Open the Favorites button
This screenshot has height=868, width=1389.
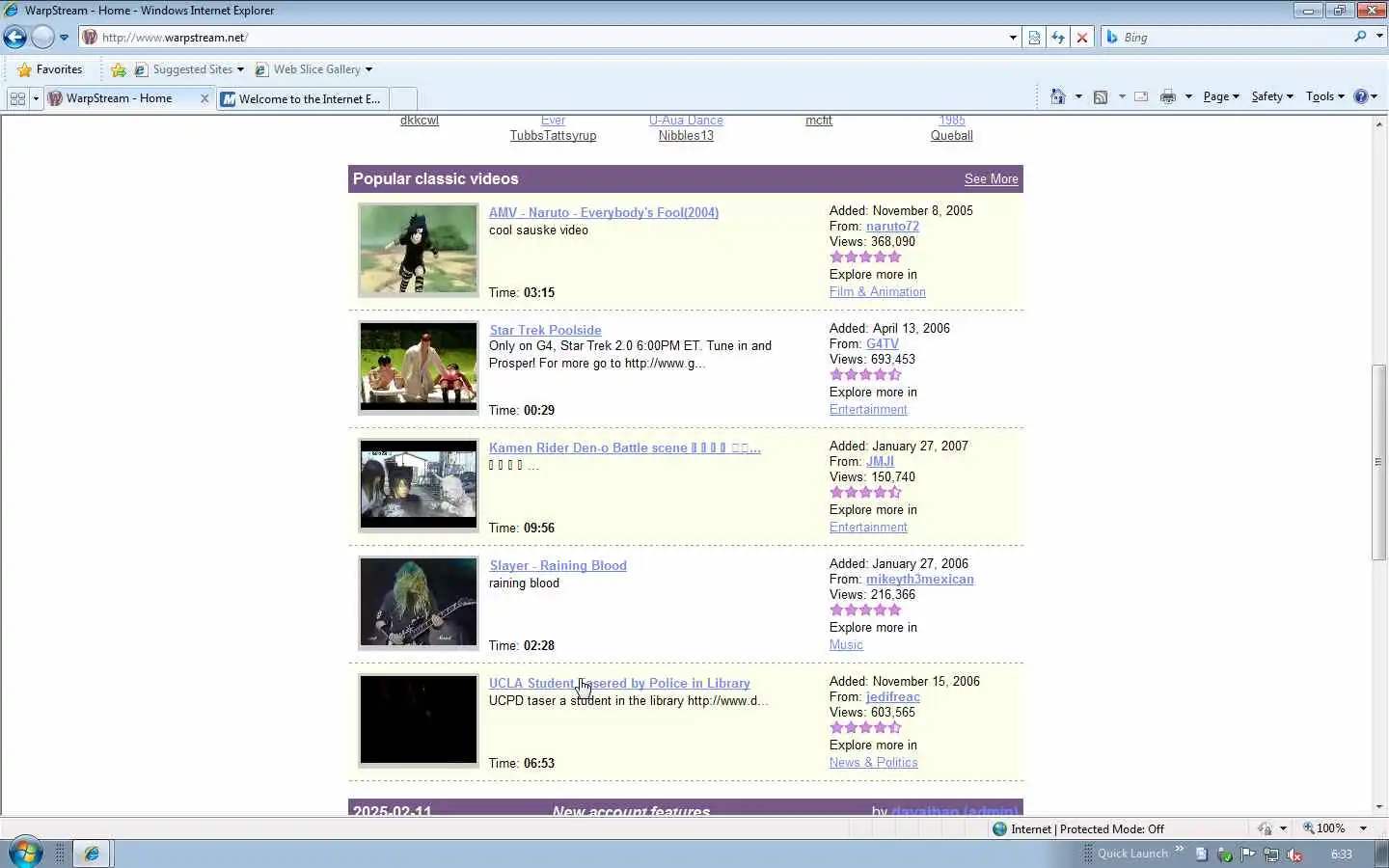pos(49,69)
